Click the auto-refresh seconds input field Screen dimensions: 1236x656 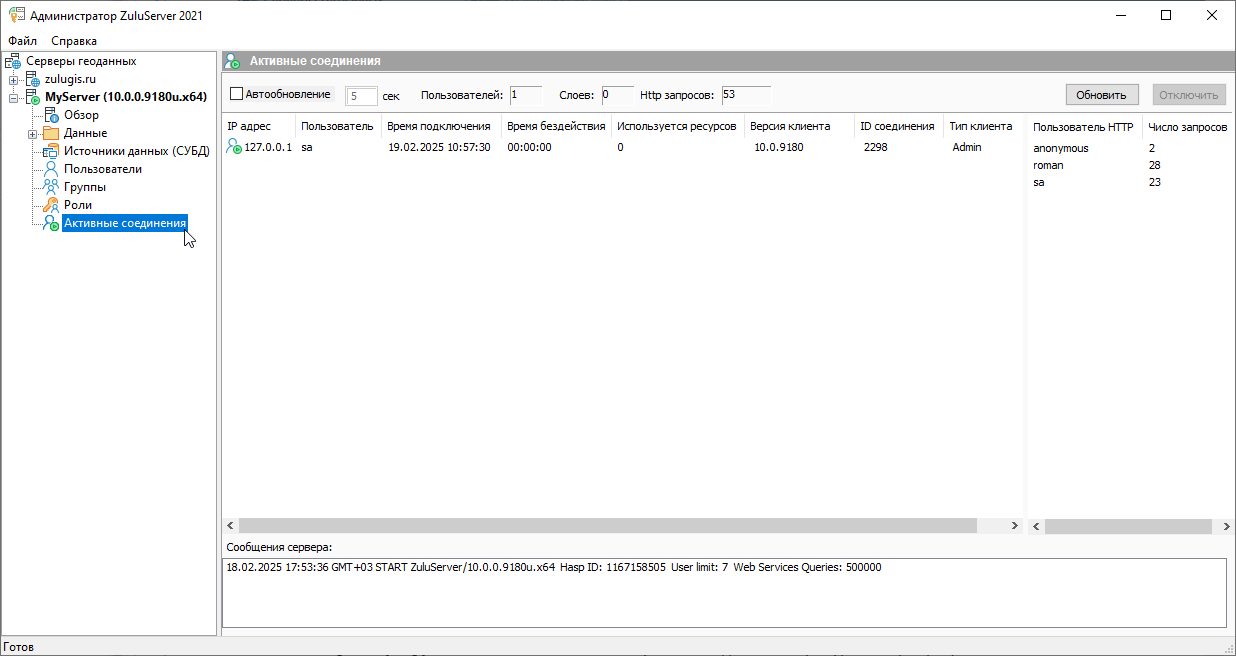361,96
